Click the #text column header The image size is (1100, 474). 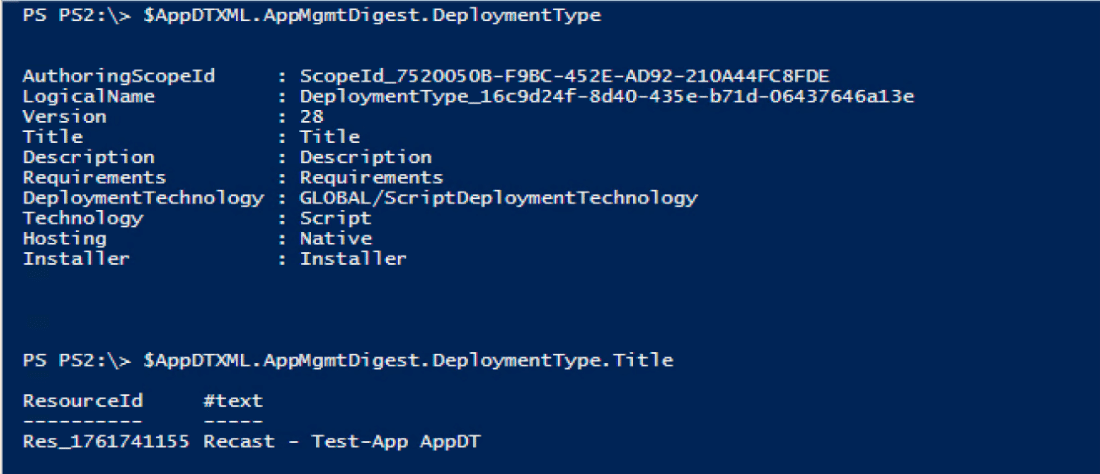233,401
